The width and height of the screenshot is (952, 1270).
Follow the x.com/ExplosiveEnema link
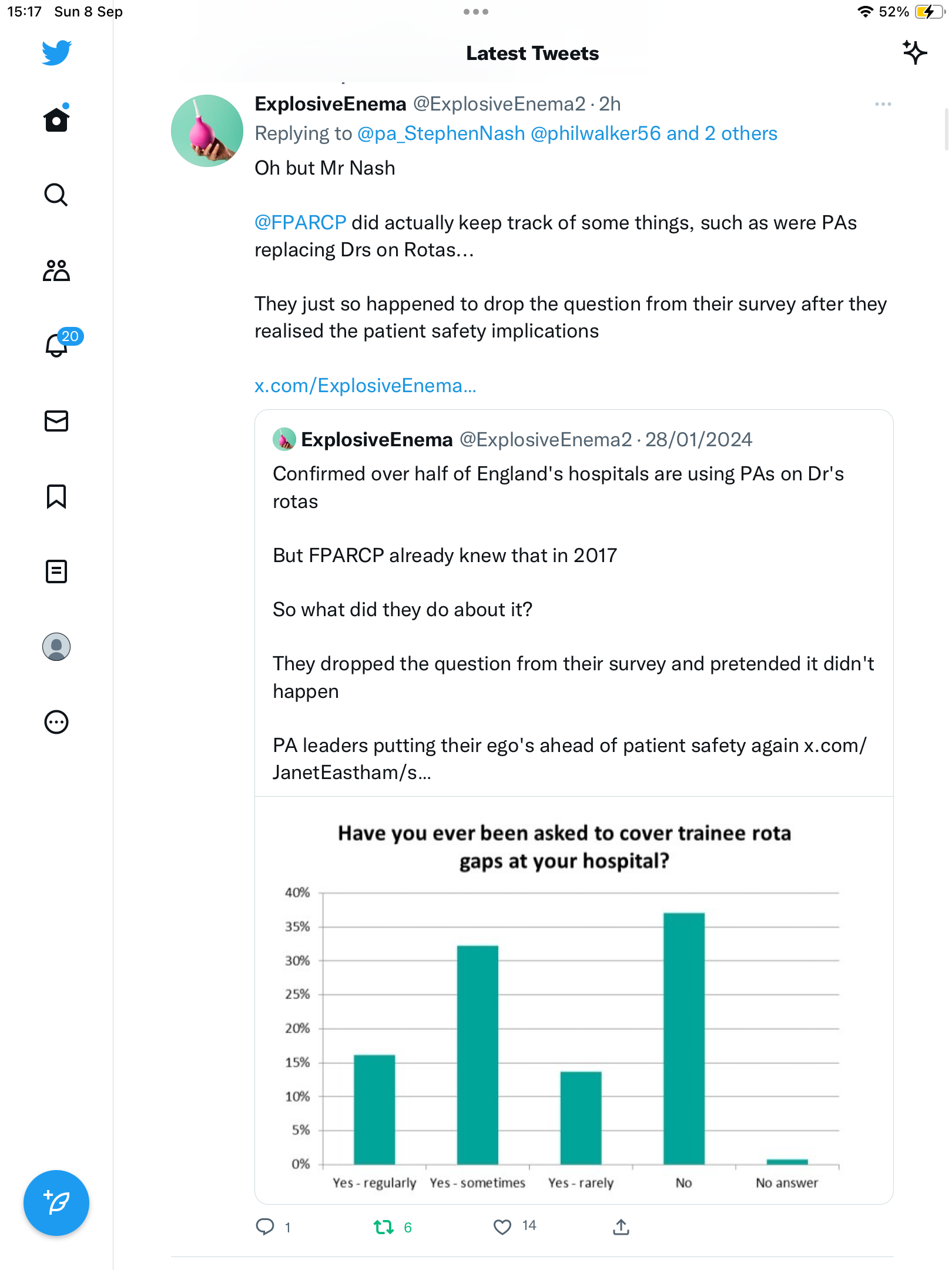point(365,386)
